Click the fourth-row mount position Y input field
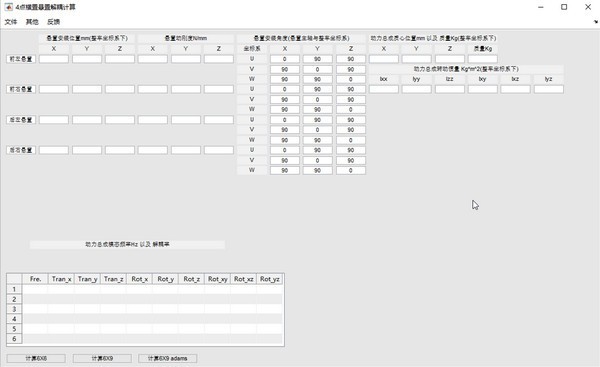 click(x=87, y=150)
